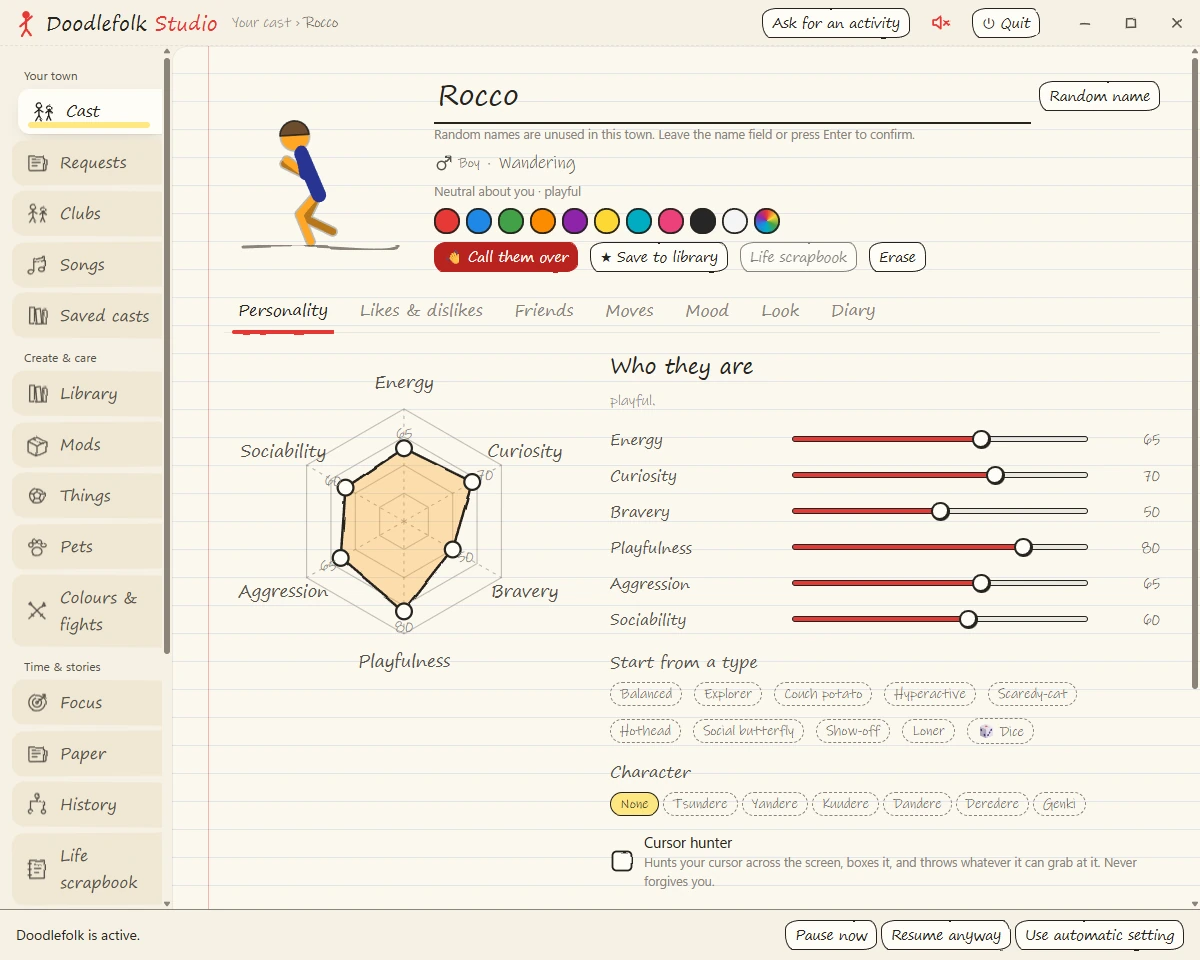Choose the Couch potato starting type

coord(823,694)
